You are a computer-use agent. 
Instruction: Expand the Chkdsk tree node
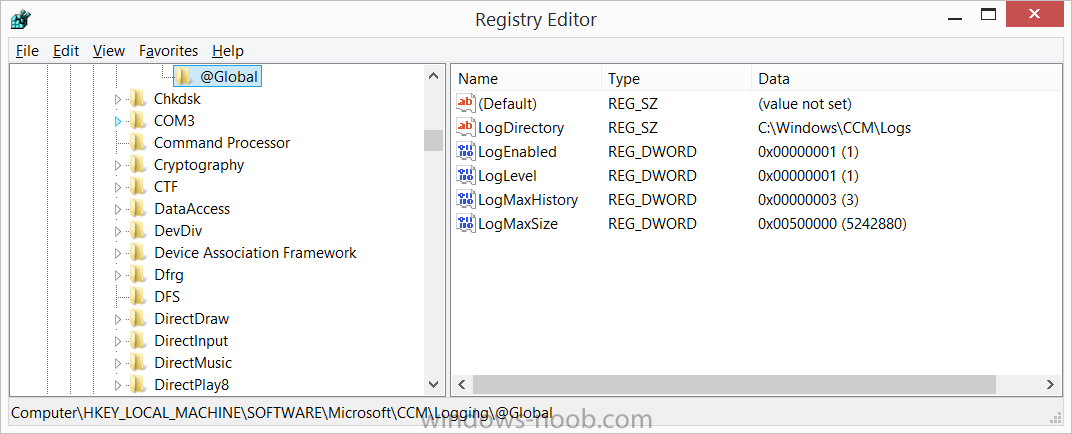click(x=118, y=99)
